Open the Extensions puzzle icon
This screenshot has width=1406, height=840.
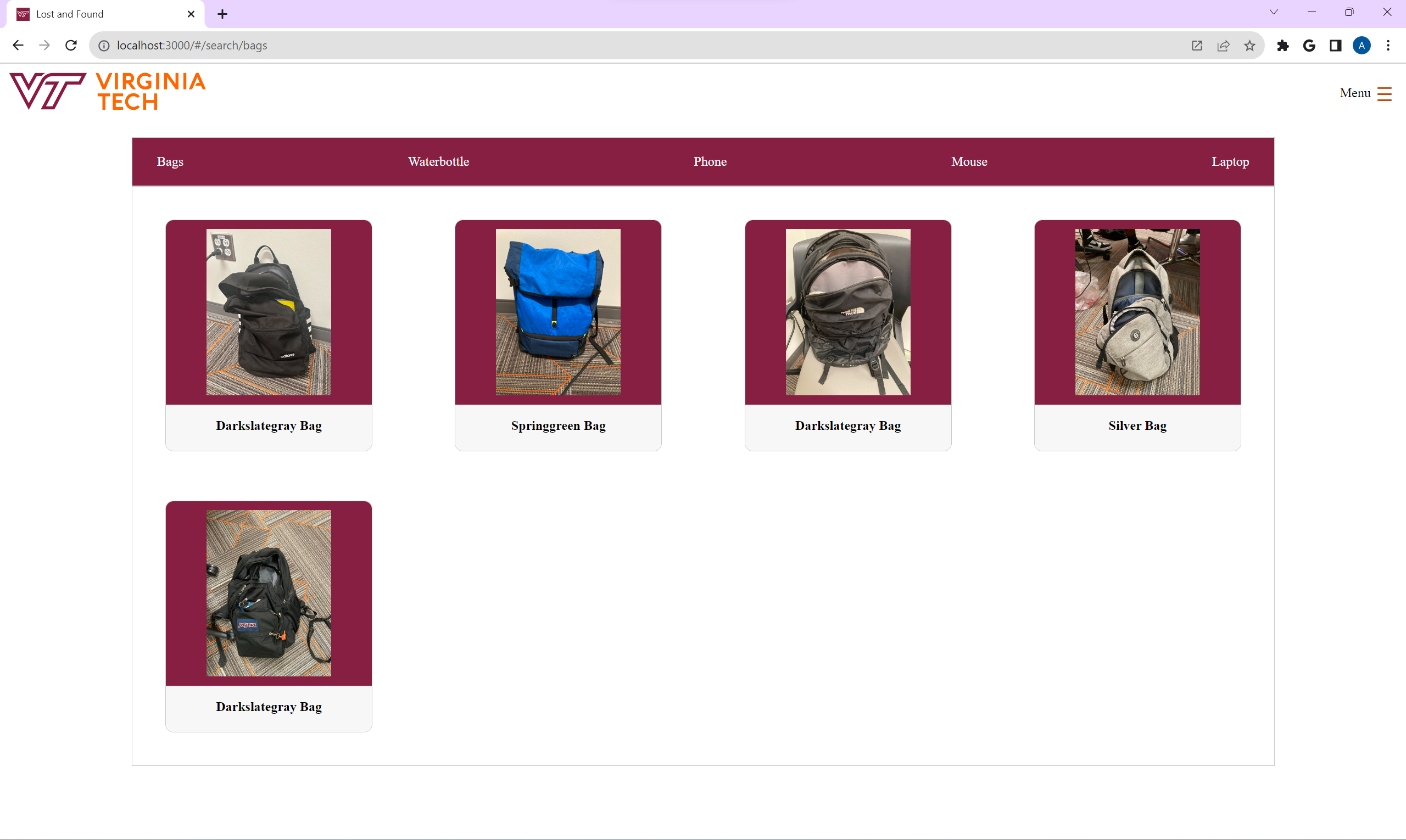[x=1282, y=46]
